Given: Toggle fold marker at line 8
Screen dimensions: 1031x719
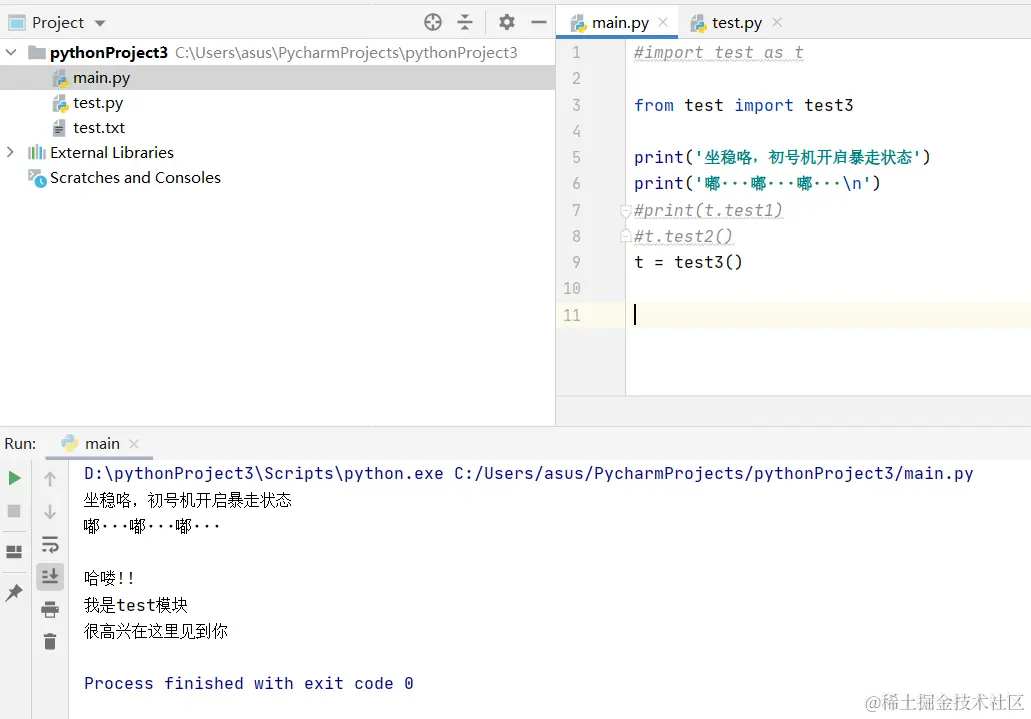Looking at the screenshot, I should pyautogui.click(x=626, y=236).
